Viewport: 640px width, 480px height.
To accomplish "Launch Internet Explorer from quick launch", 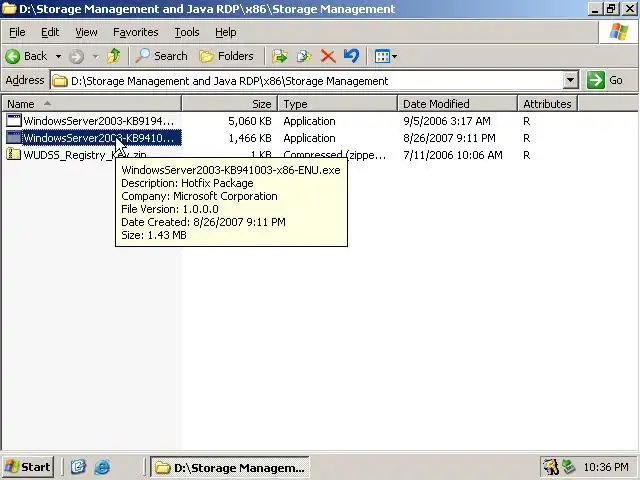I will tap(102, 467).
